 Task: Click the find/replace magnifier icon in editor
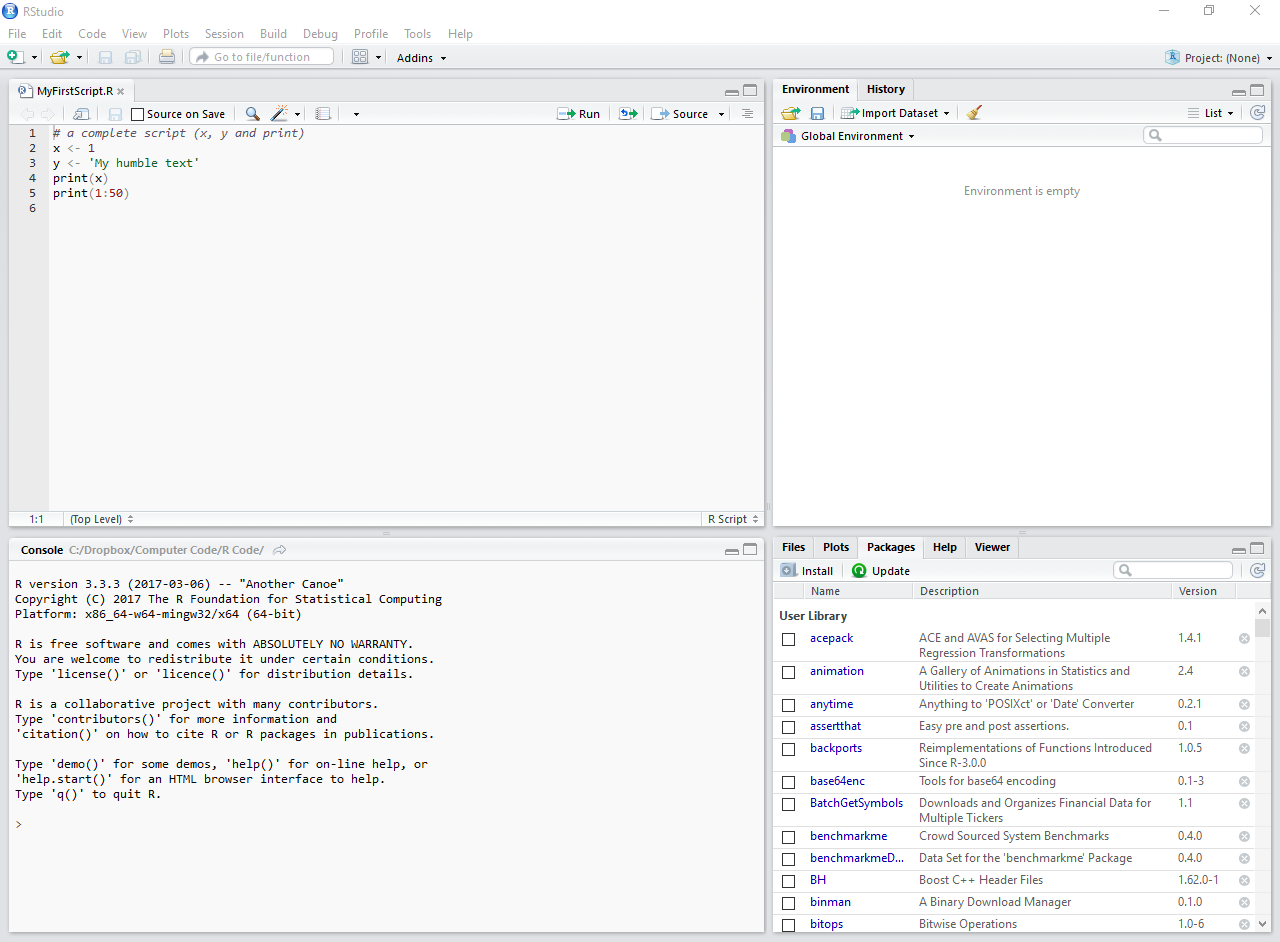click(x=252, y=114)
